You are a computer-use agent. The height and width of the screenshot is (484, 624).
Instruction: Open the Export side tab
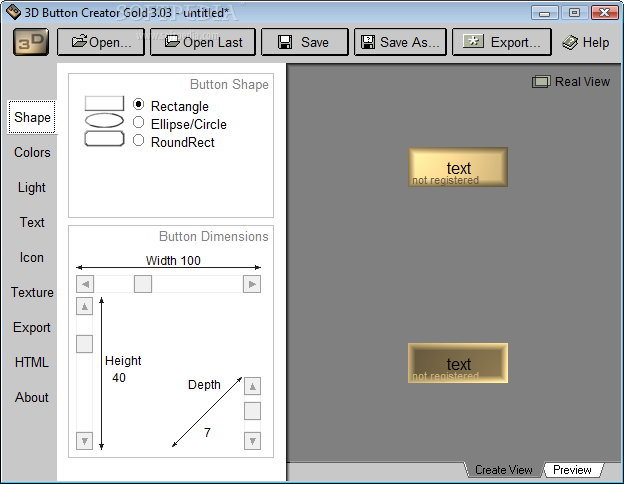32,327
